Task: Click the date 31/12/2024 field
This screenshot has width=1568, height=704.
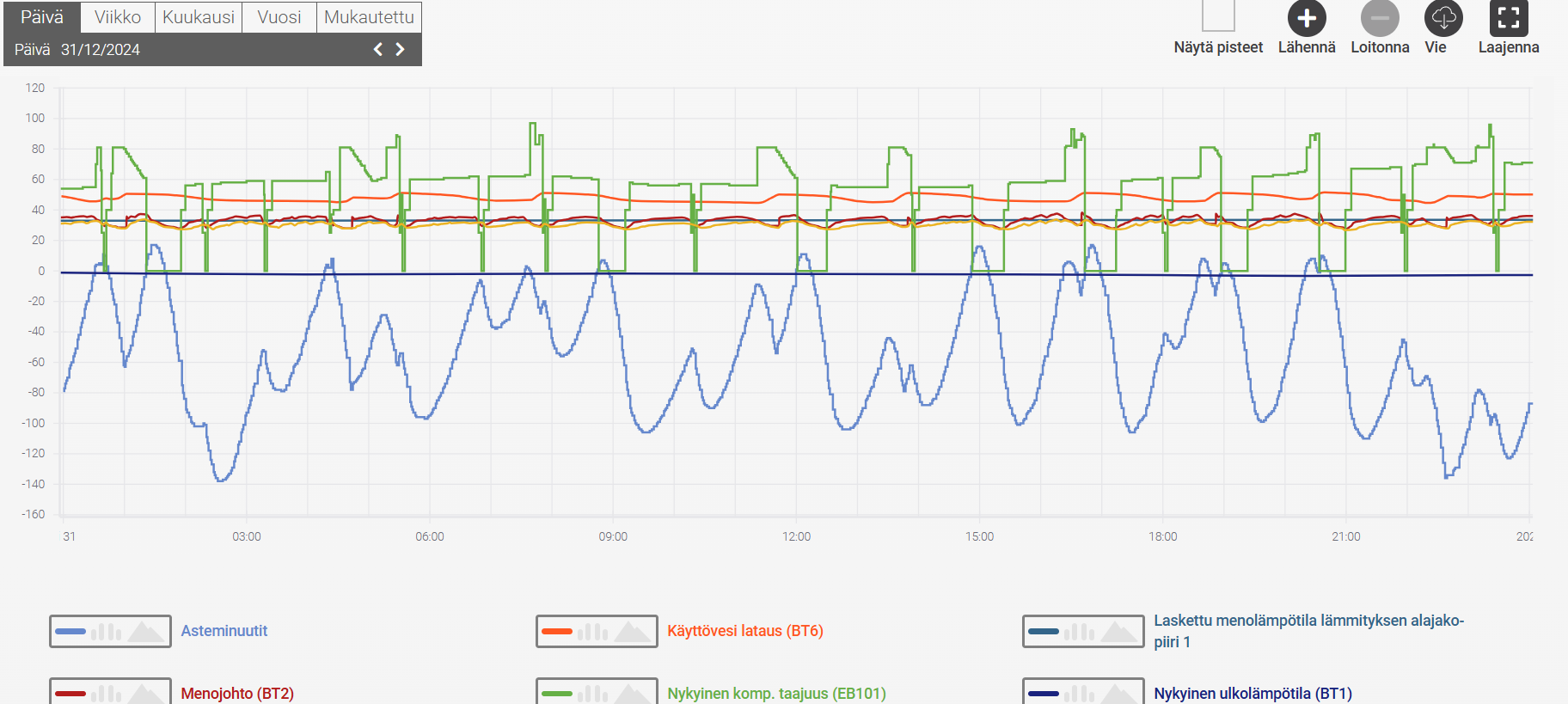Action: click(101, 50)
